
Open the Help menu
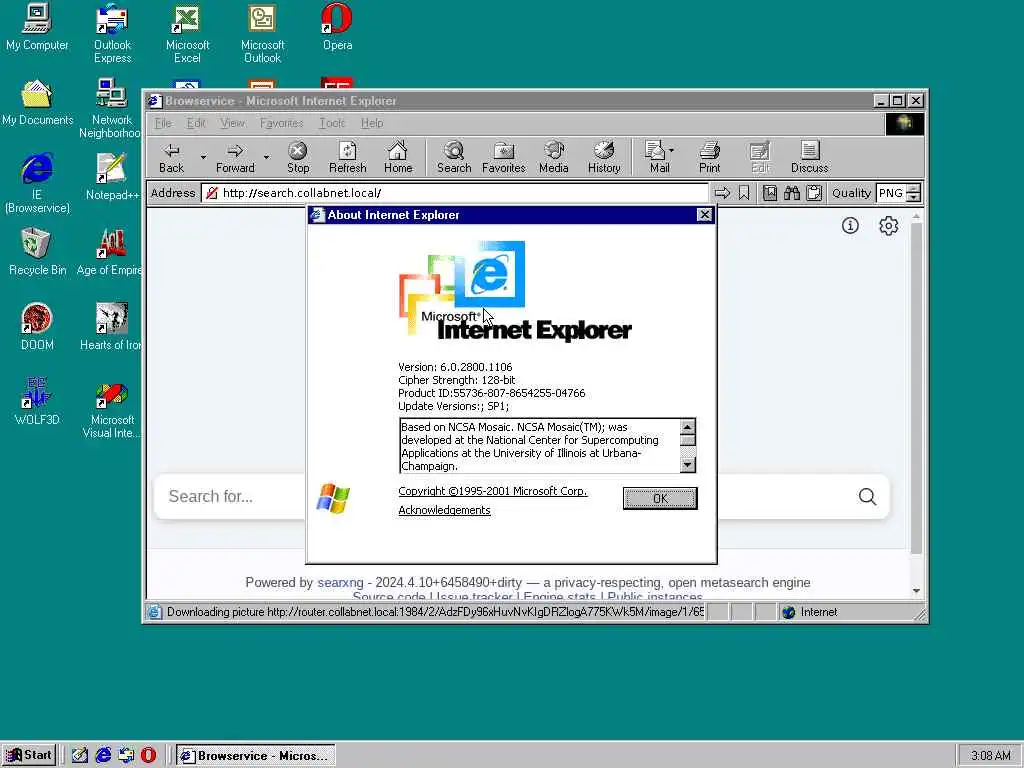click(x=372, y=123)
